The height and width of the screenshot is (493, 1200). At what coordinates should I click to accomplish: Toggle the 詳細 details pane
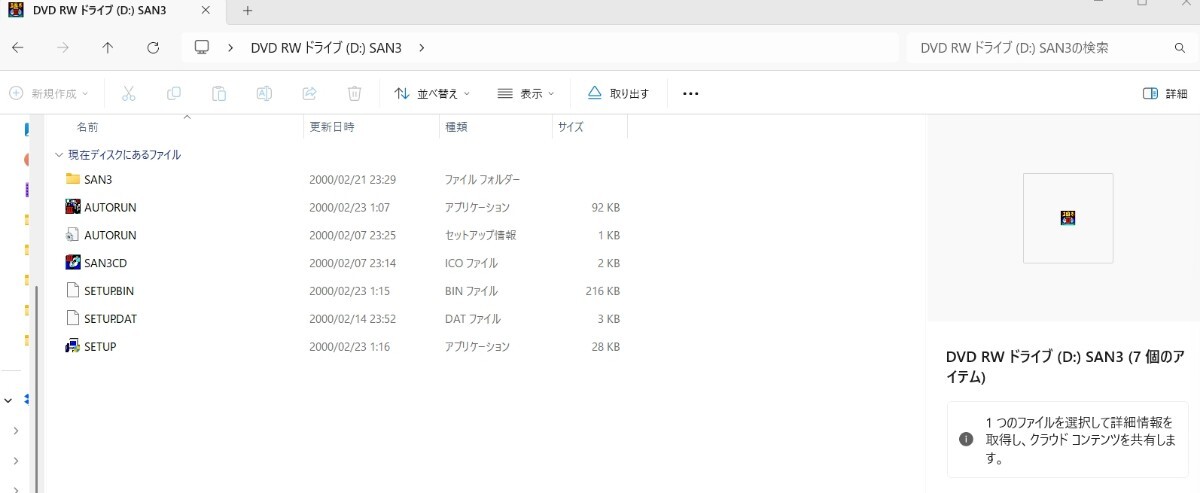click(x=1165, y=93)
